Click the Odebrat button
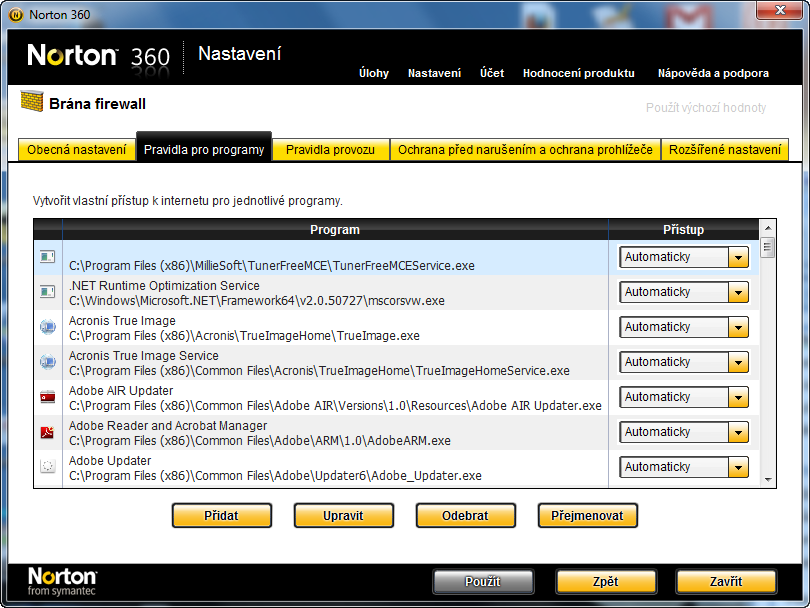 point(465,516)
